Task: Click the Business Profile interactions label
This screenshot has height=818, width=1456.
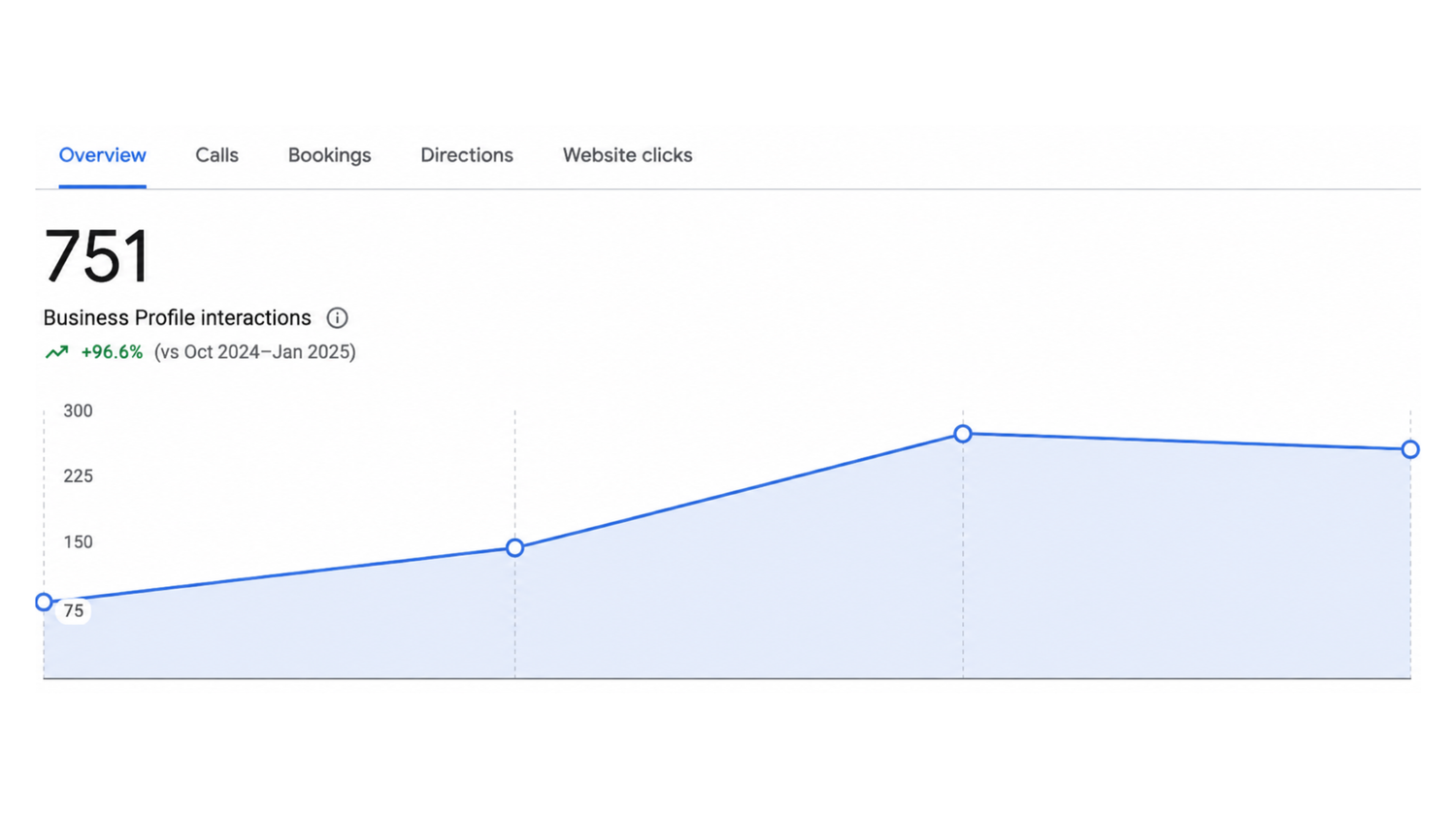Action: pos(177,318)
